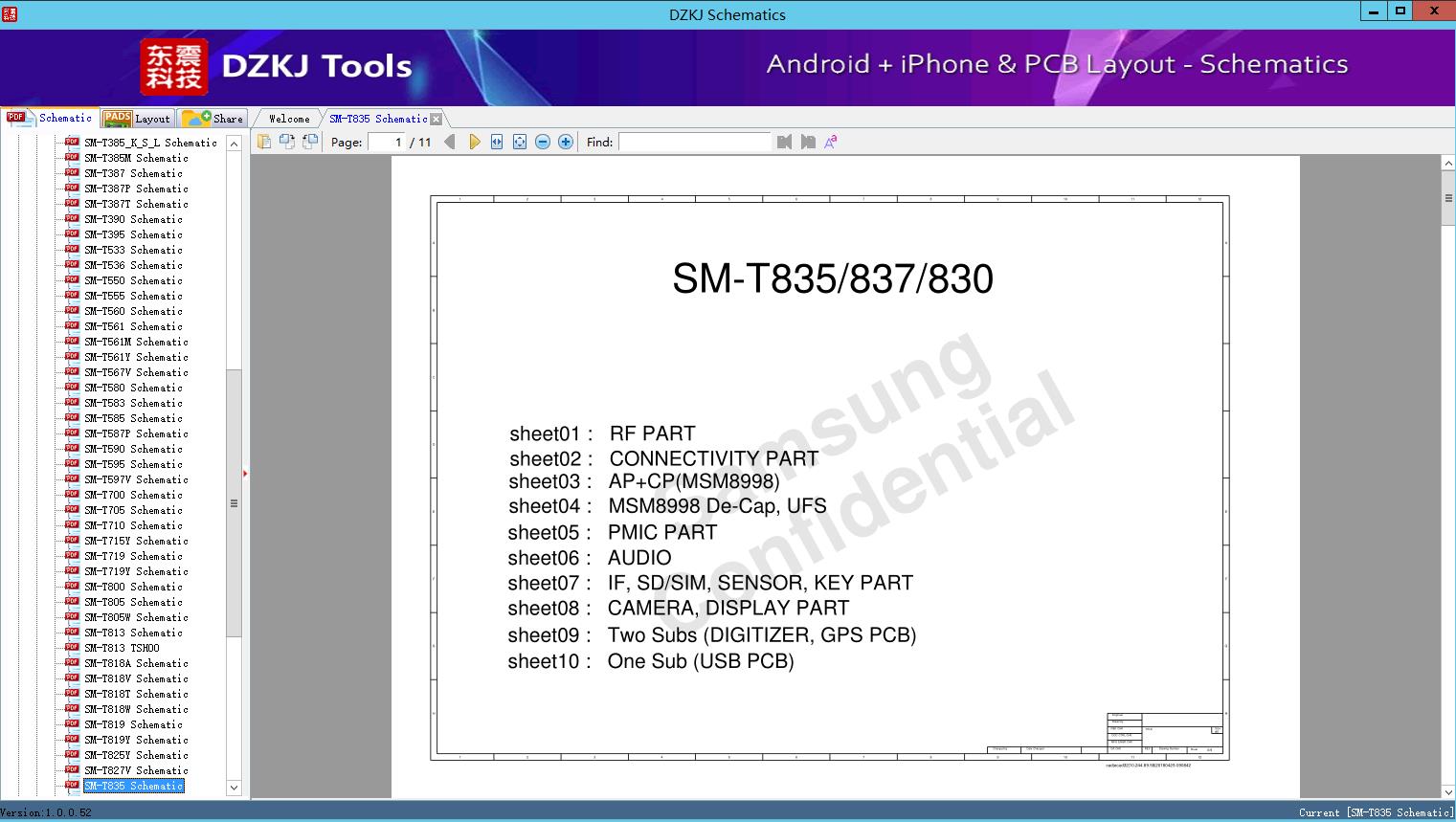Image resolution: width=1456 pixels, height=822 pixels.
Task: Select SM-T825Y Schematic in tree
Action: point(136,755)
